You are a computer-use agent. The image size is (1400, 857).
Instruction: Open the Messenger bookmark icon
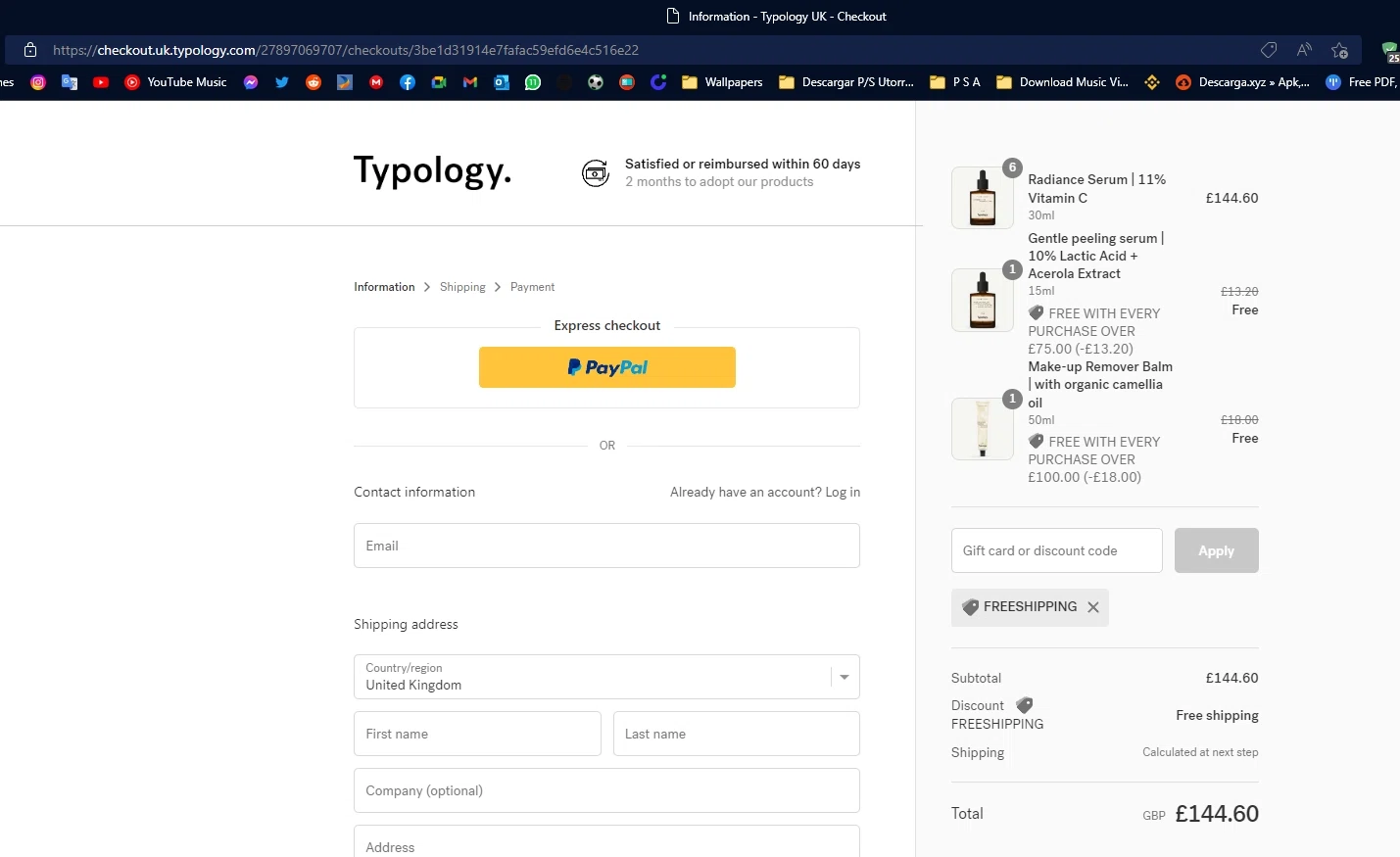tap(251, 82)
